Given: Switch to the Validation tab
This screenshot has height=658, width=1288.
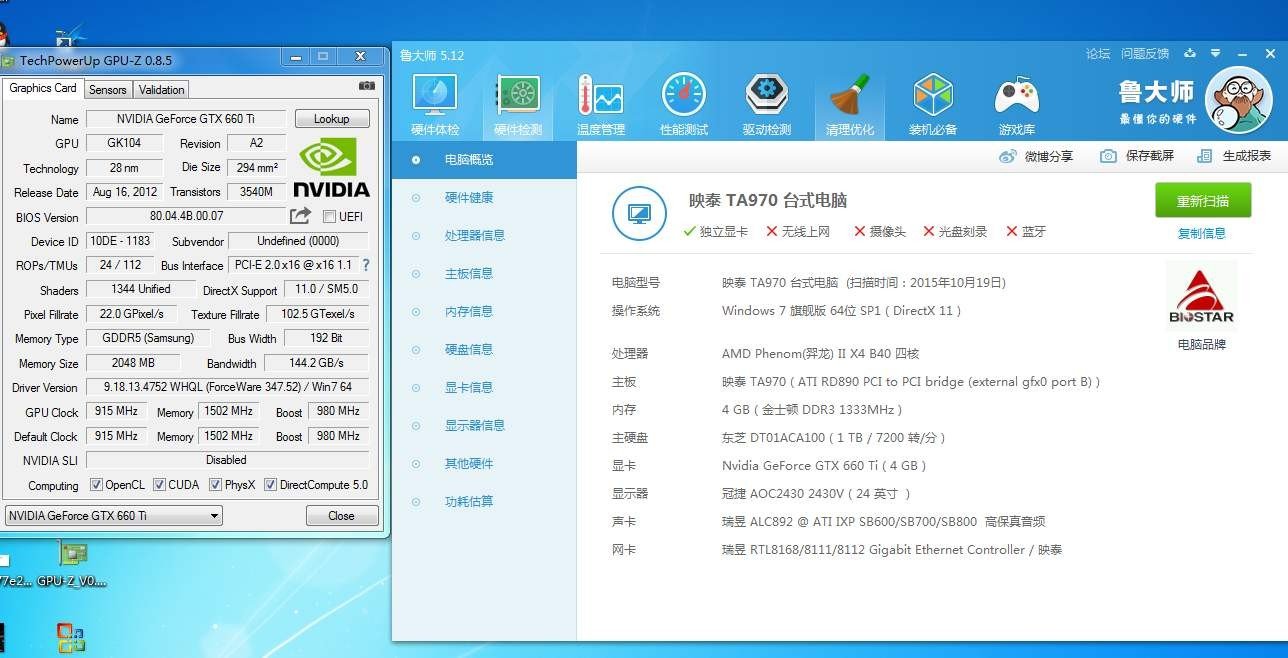Looking at the screenshot, I should tap(163, 89).
